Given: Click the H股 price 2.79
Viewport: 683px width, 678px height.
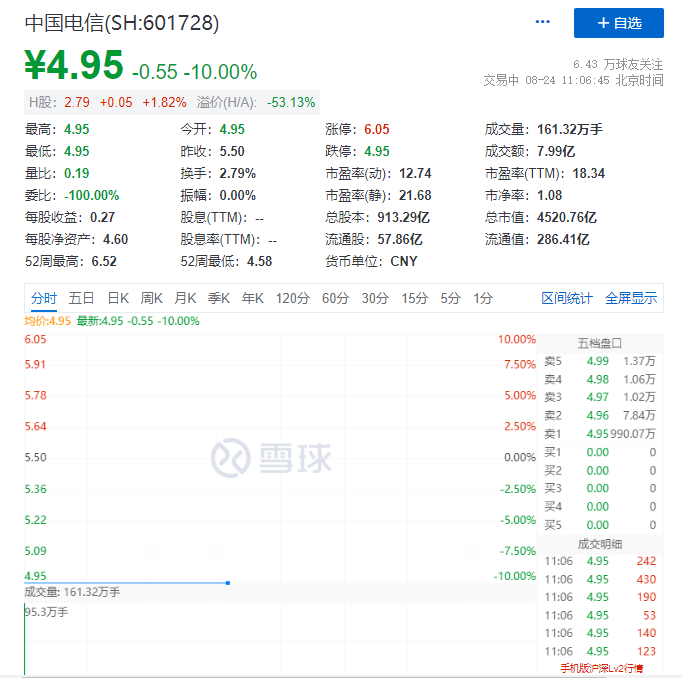Looking at the screenshot, I should (77, 102).
